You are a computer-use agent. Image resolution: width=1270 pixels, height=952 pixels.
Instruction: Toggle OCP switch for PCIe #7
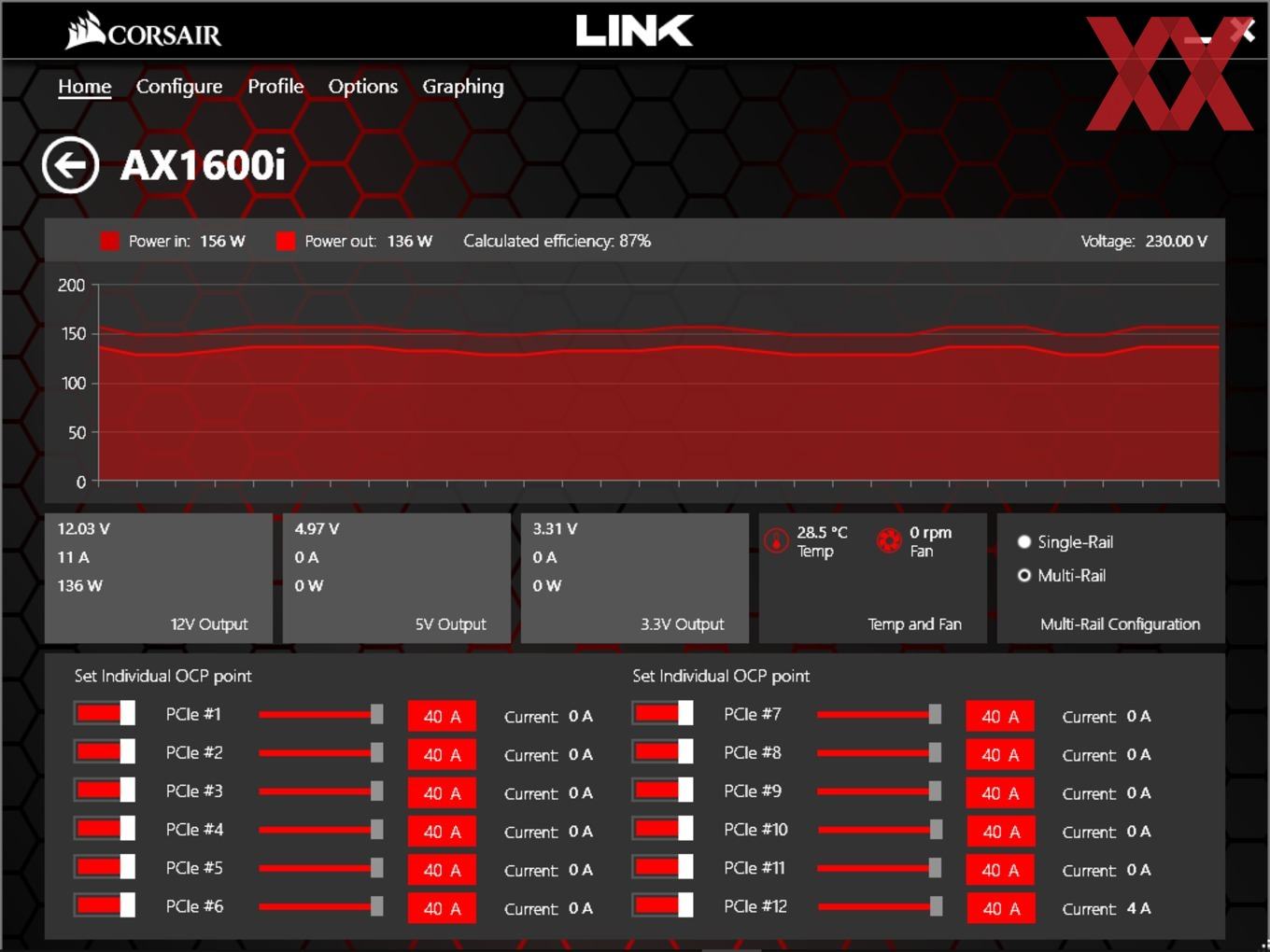pyautogui.click(x=662, y=714)
